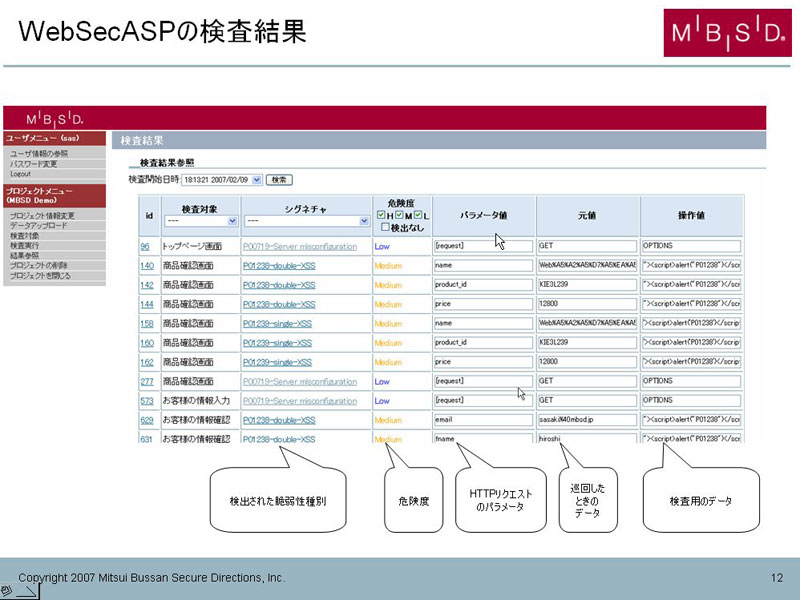Click the [request] parameter field in row 96
Viewport: 800px width, 600px height.
coord(483,246)
